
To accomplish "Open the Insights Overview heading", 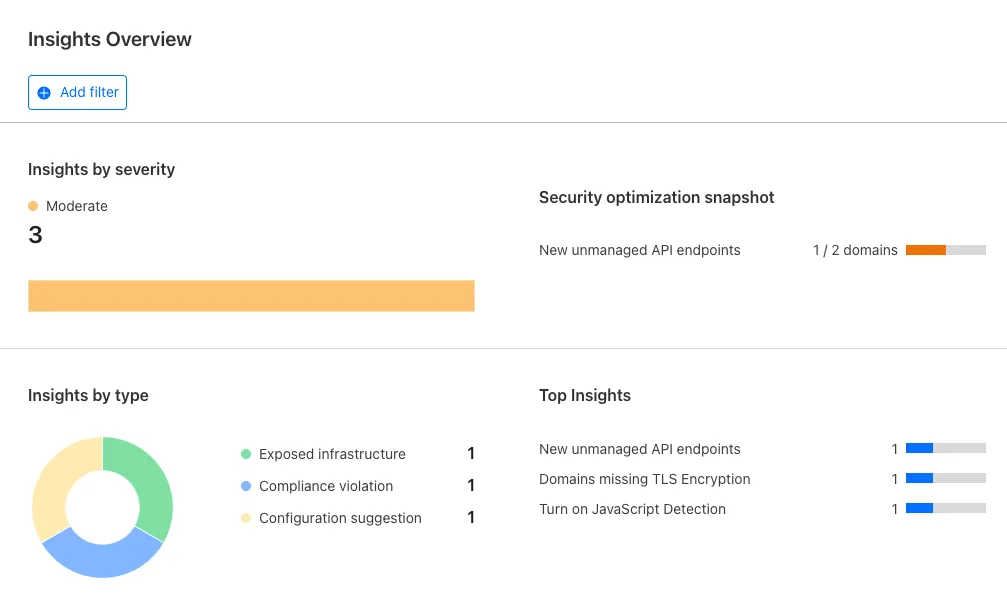I will (109, 39).
